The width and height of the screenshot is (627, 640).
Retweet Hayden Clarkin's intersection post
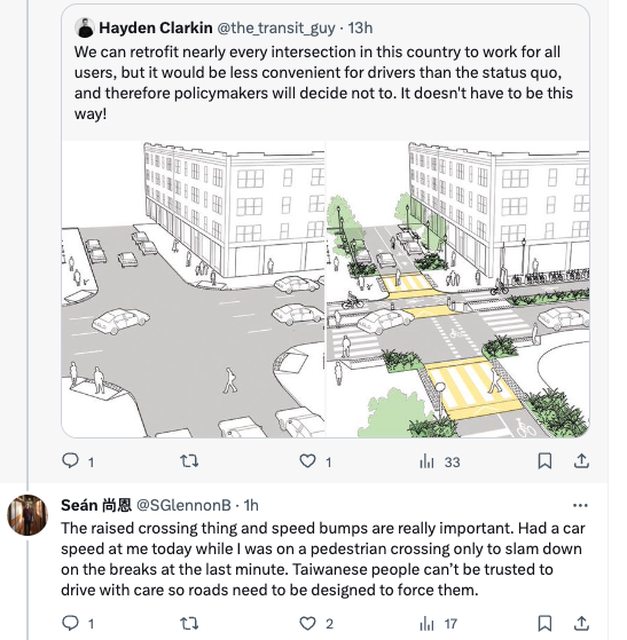pos(187,461)
